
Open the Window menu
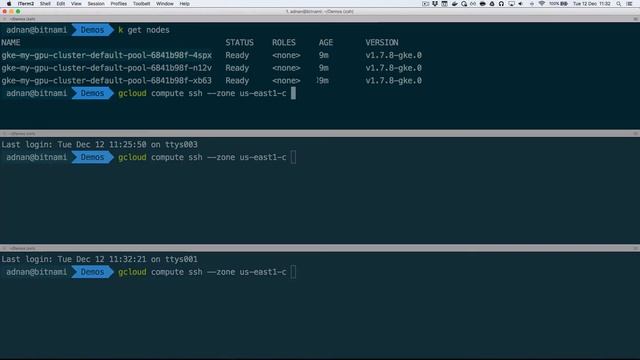(165, 4)
